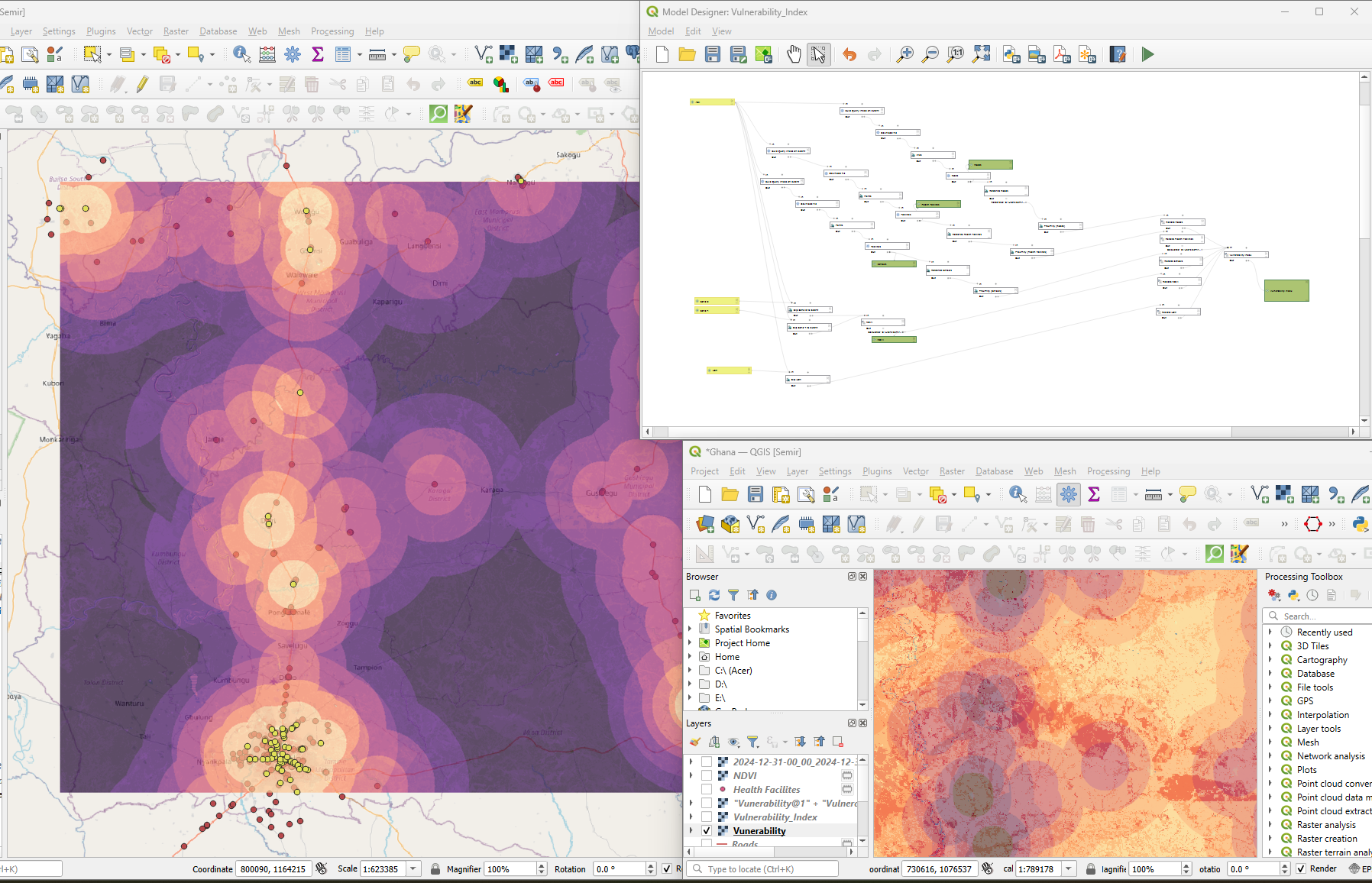Expand Cartography algorithms group
Image resolution: width=1372 pixels, height=883 pixels.
tap(1270, 659)
